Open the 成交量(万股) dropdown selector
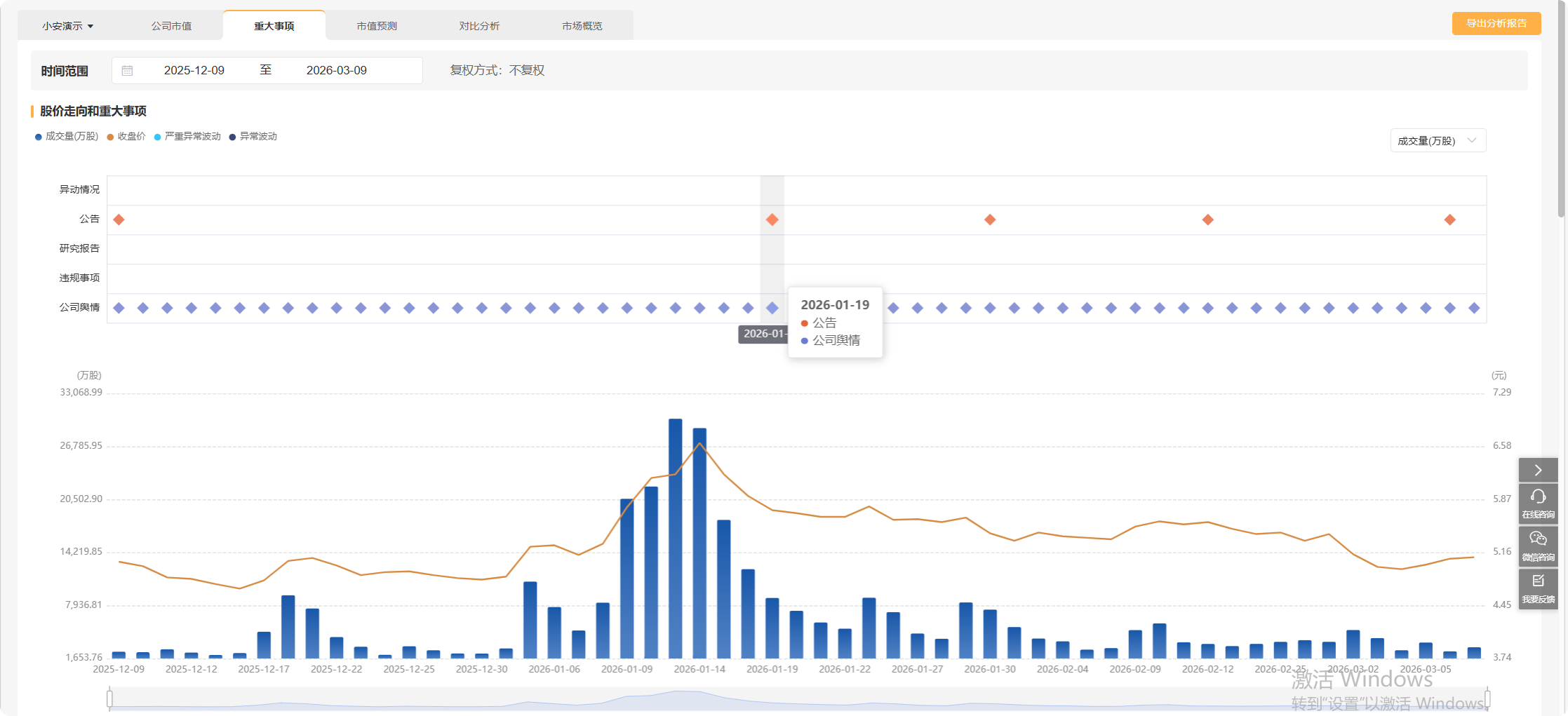Image resolution: width=1568 pixels, height=716 pixels. point(1437,141)
